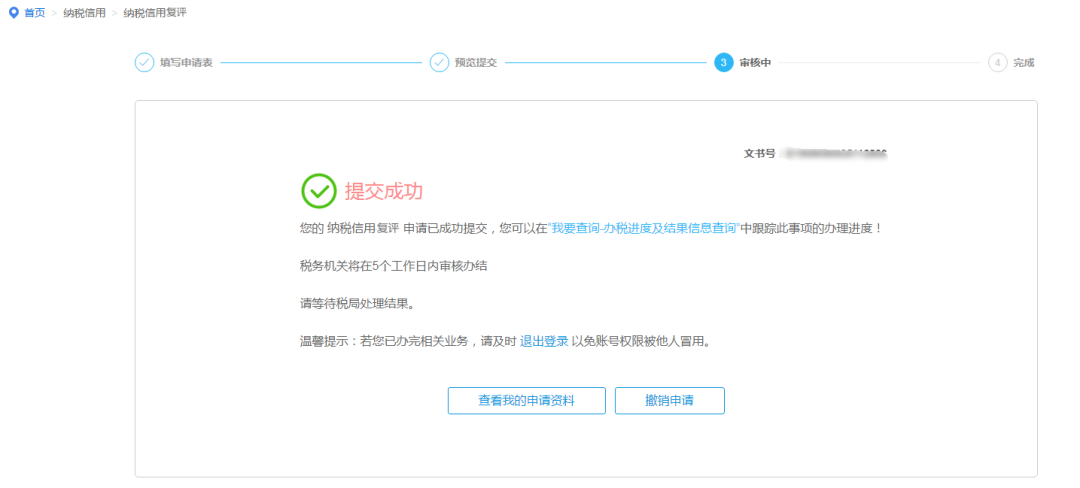Select the 纳税信用复评 breadcrumb item
The width and height of the screenshot is (1080, 488).
pyautogui.click(x=154, y=13)
